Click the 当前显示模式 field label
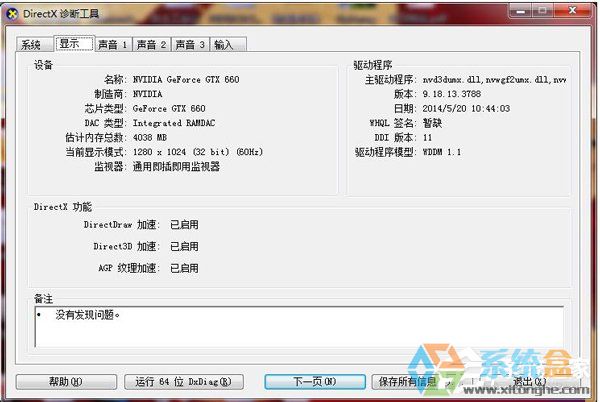 point(96,152)
